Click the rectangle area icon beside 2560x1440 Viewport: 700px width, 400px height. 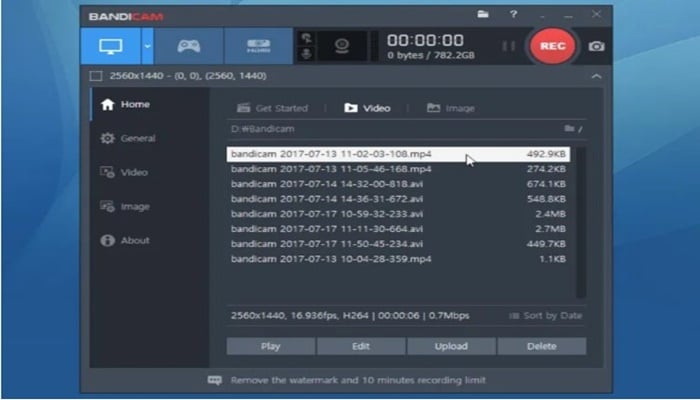[x=96, y=76]
